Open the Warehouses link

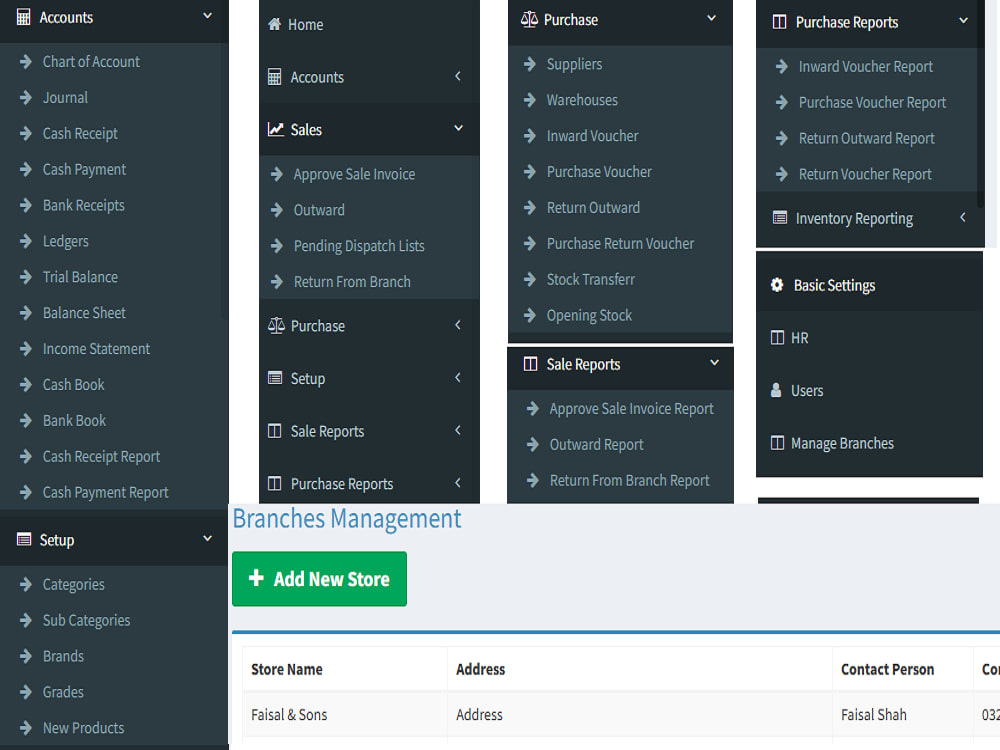582,100
